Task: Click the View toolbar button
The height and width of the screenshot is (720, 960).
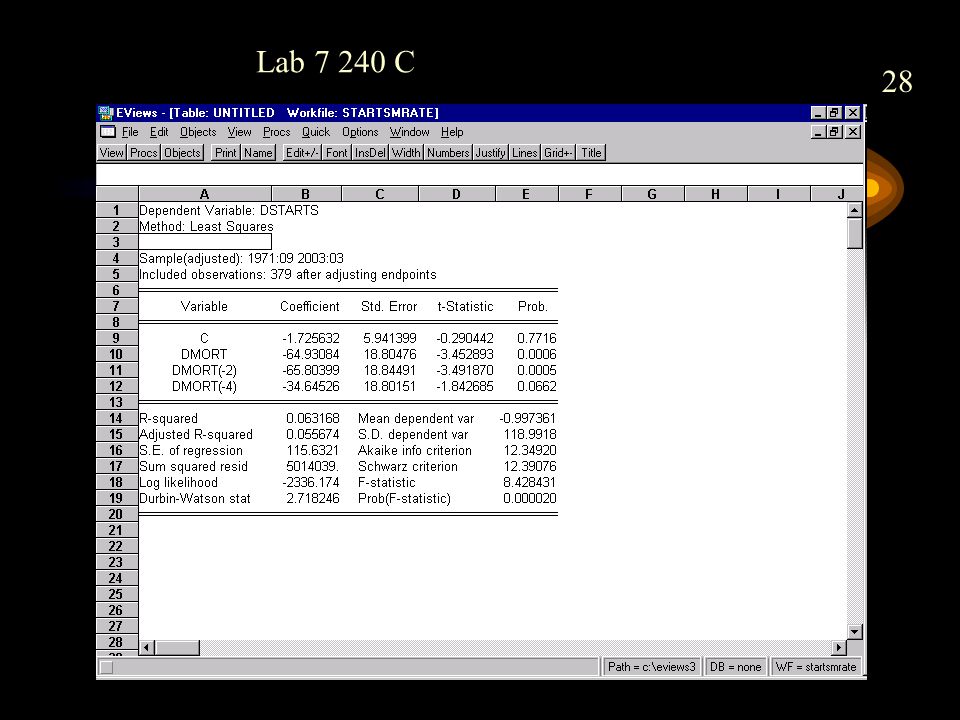Action: 111,152
